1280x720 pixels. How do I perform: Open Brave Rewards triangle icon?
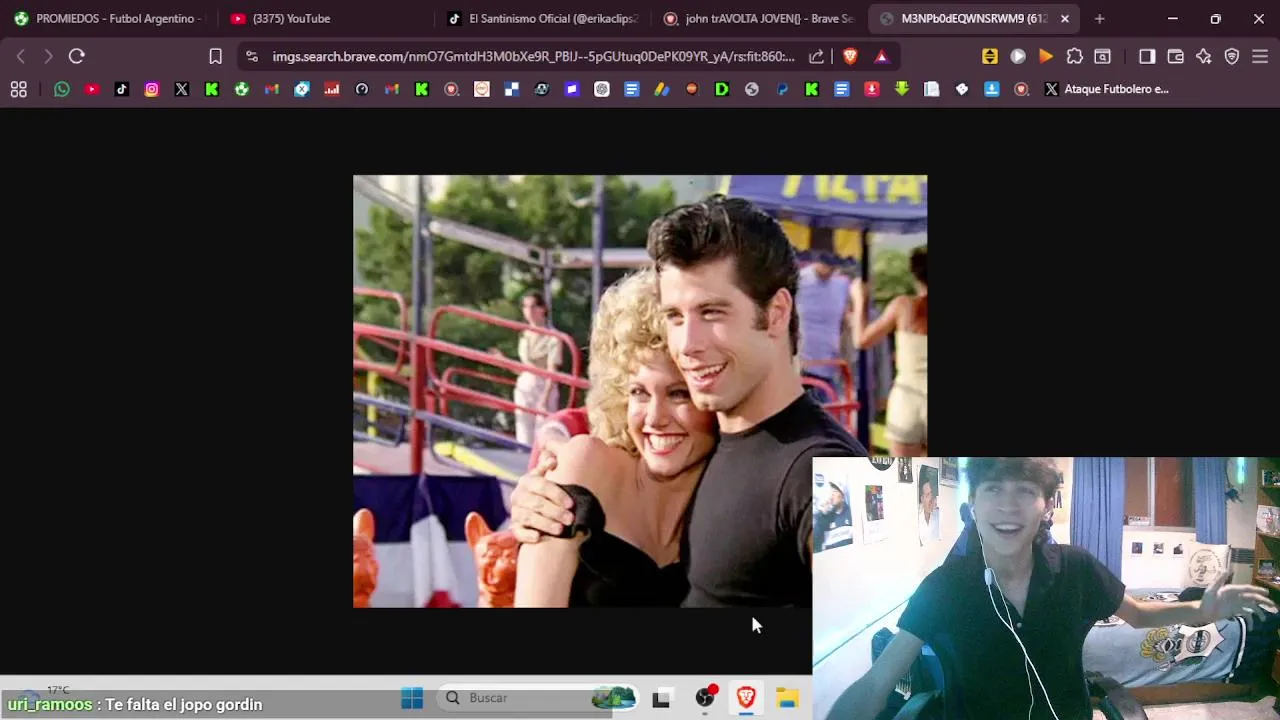point(881,57)
